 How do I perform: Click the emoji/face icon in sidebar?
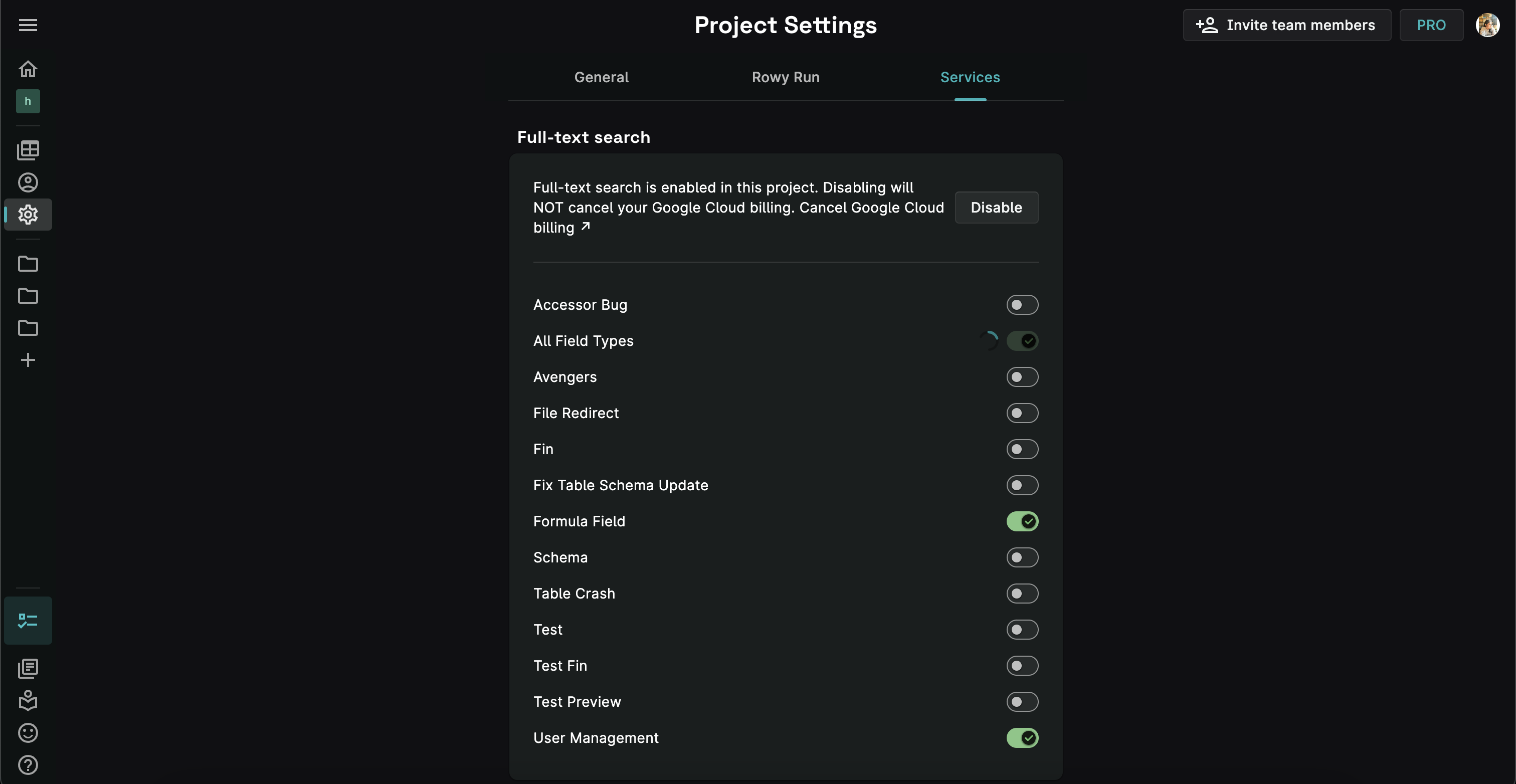point(28,732)
